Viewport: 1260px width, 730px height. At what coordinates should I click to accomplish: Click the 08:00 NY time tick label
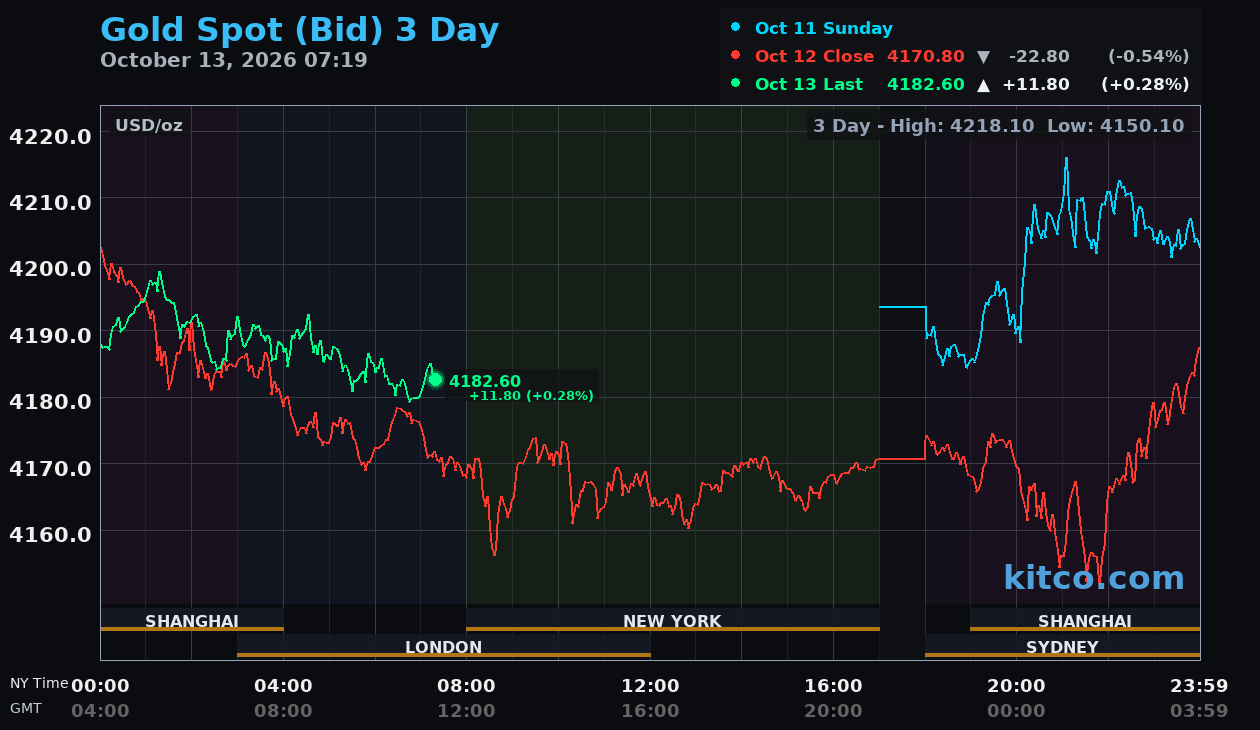click(x=466, y=686)
